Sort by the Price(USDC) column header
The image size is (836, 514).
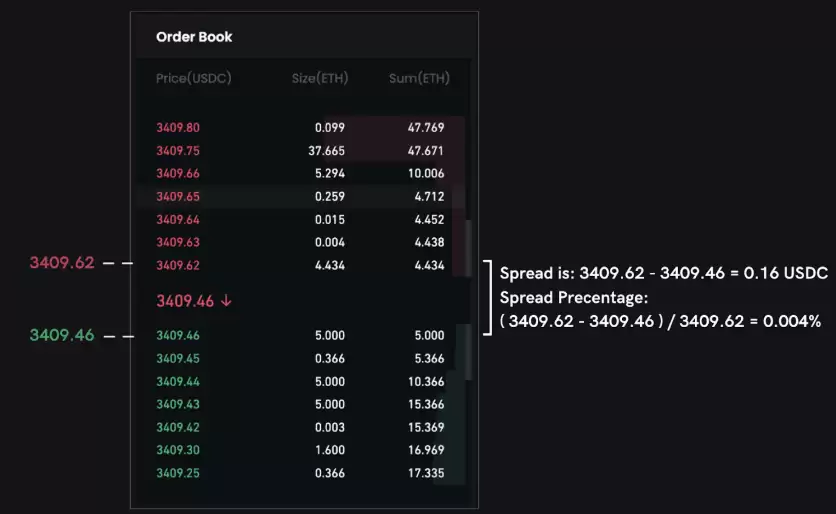193,78
